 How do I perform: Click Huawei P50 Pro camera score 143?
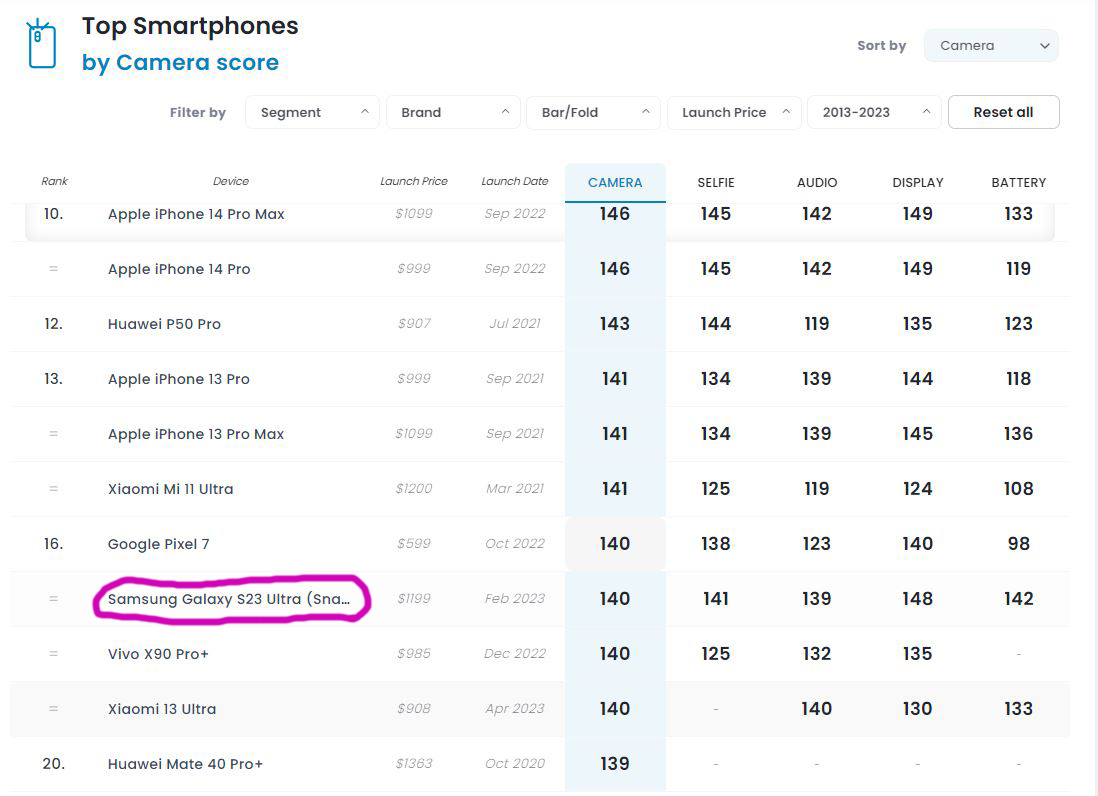pos(615,324)
